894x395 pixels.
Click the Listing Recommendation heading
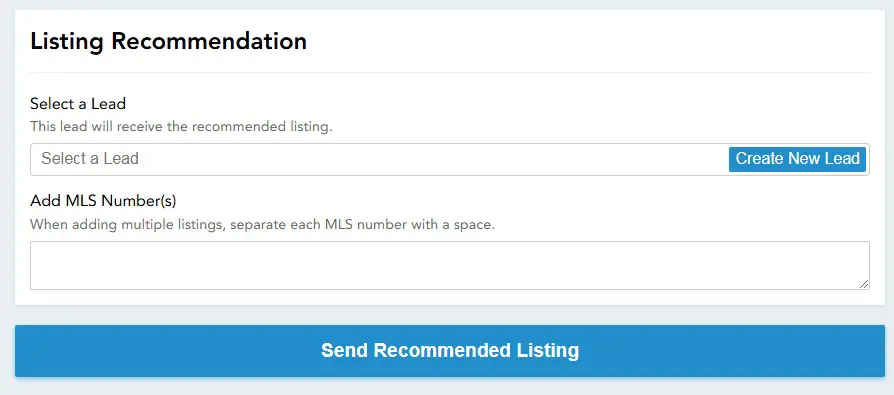click(x=168, y=42)
